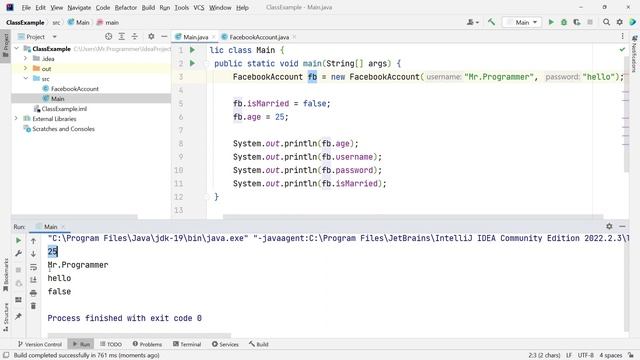
Task: Click UTF-8 encoding in status bar
Action: 586,355
